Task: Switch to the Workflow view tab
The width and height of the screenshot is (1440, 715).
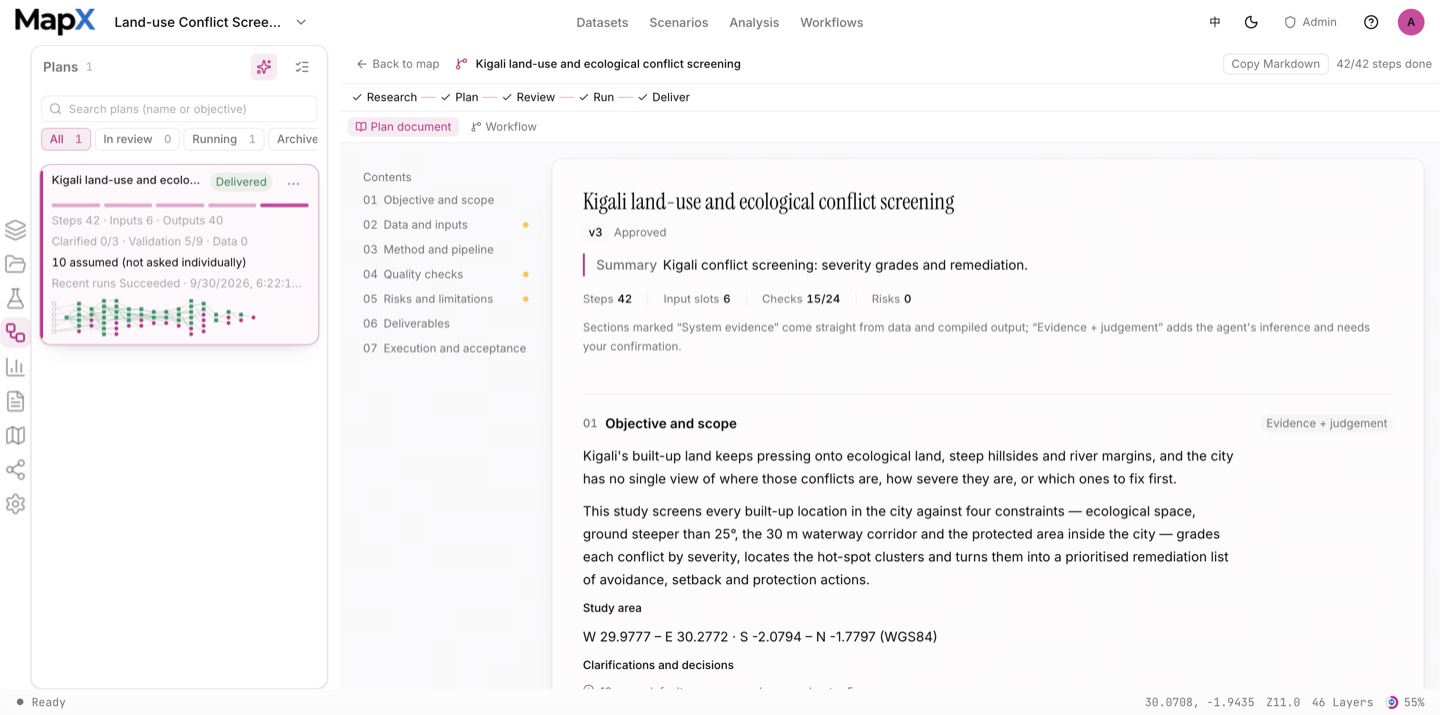Action: tap(504, 127)
